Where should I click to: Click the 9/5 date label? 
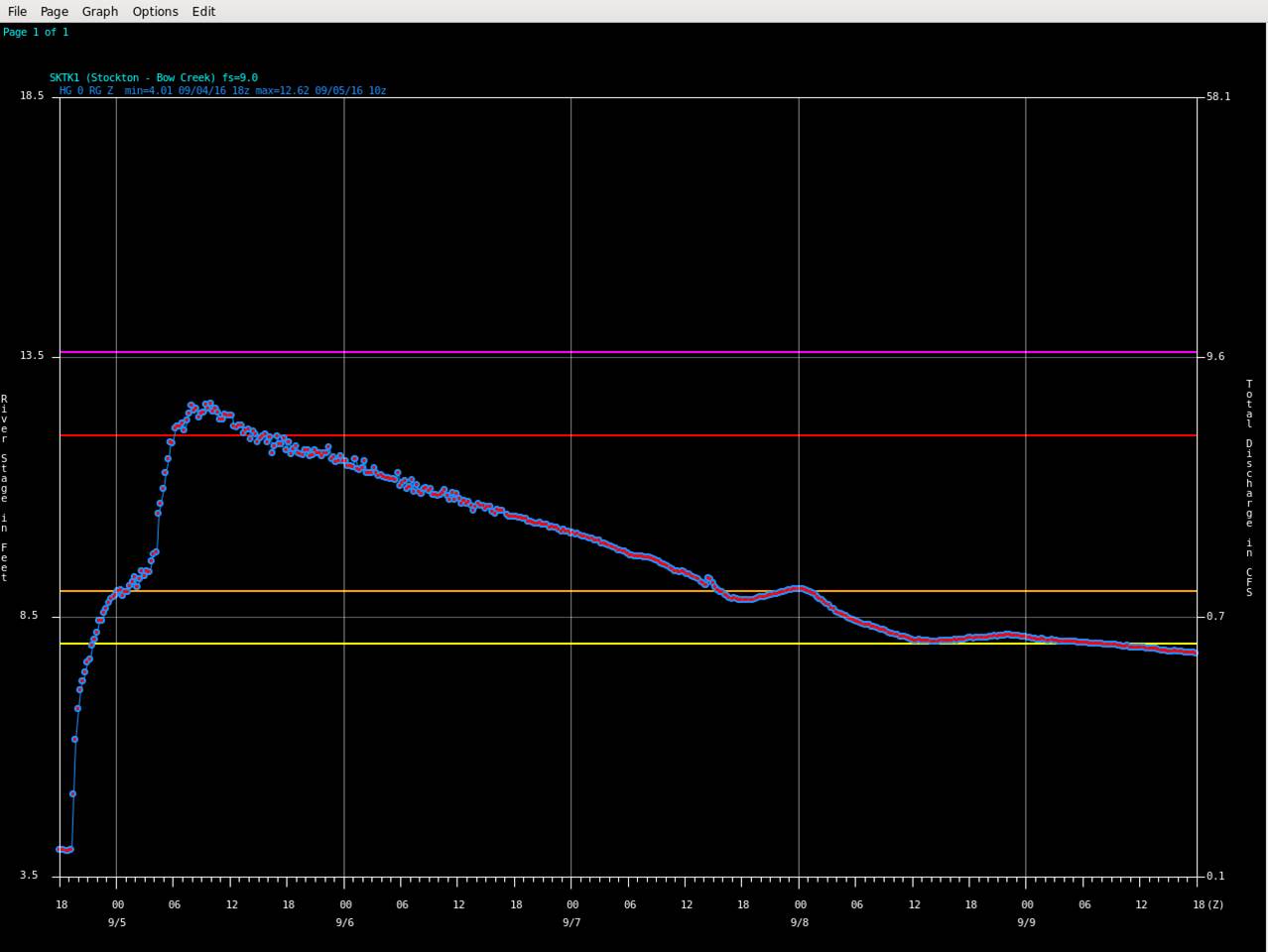tap(117, 922)
